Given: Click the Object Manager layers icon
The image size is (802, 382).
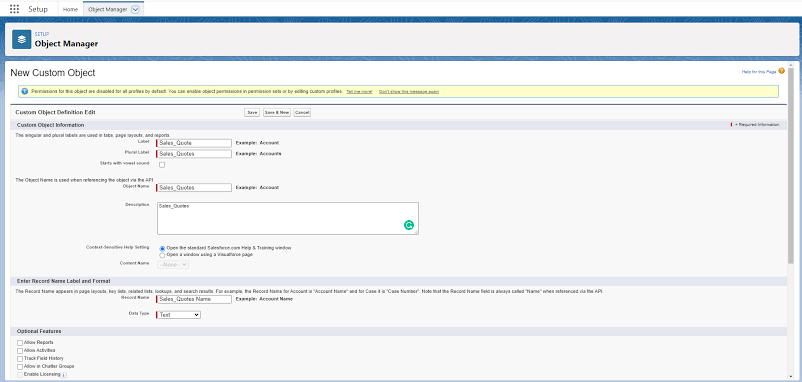Looking at the screenshot, I should click(21, 39).
